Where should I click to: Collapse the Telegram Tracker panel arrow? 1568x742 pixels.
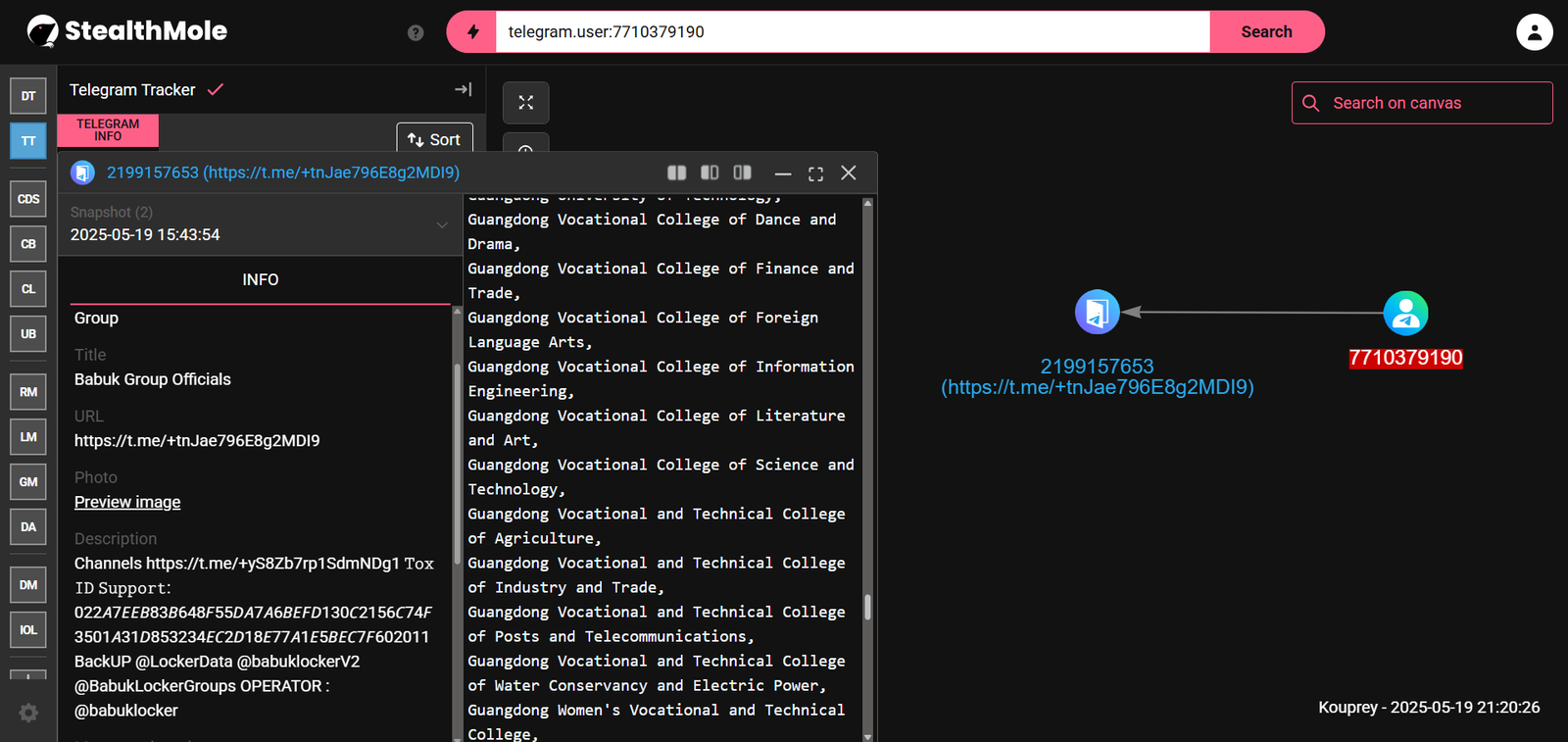coord(464,89)
